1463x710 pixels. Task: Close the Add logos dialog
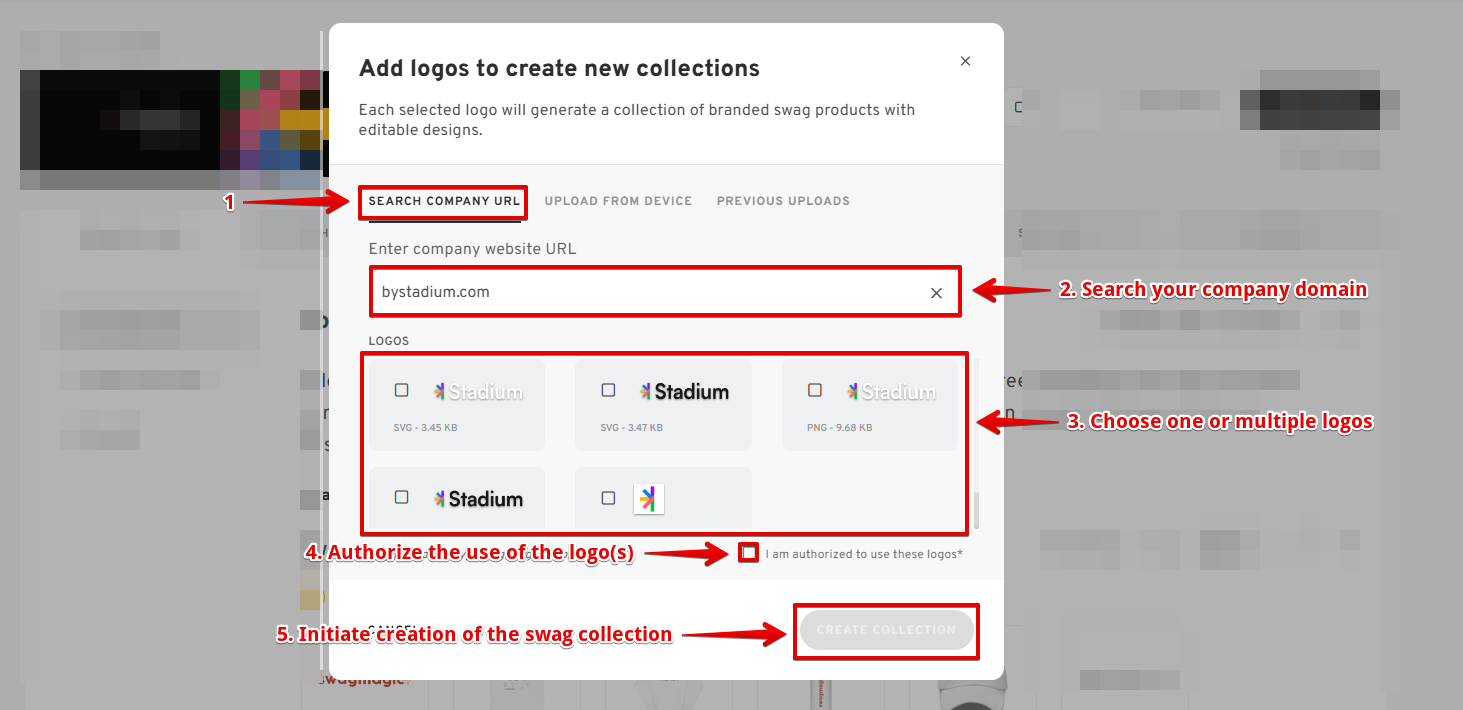coord(965,61)
